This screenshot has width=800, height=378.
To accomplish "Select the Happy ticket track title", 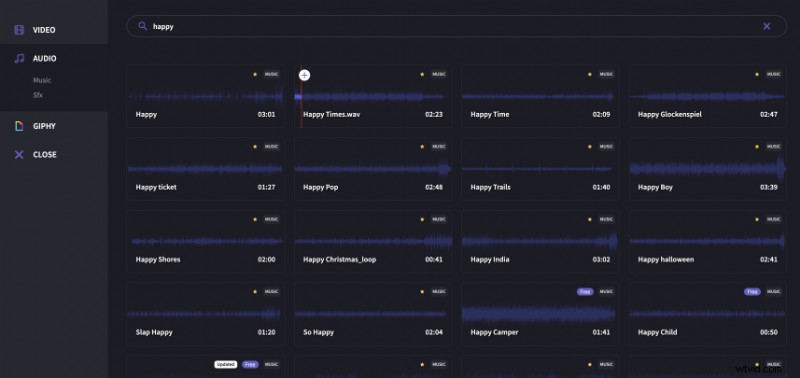I will (x=156, y=187).
